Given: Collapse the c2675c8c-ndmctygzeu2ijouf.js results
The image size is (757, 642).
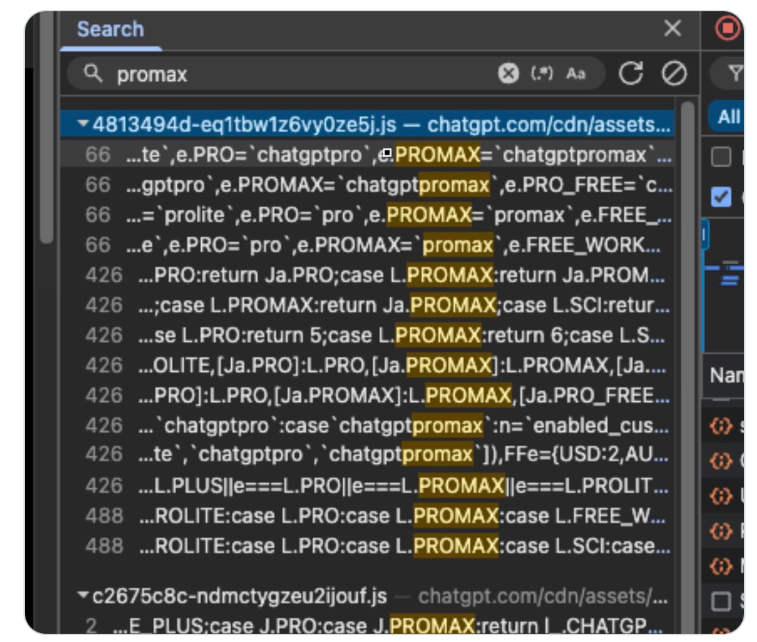Looking at the screenshot, I should [x=83, y=595].
